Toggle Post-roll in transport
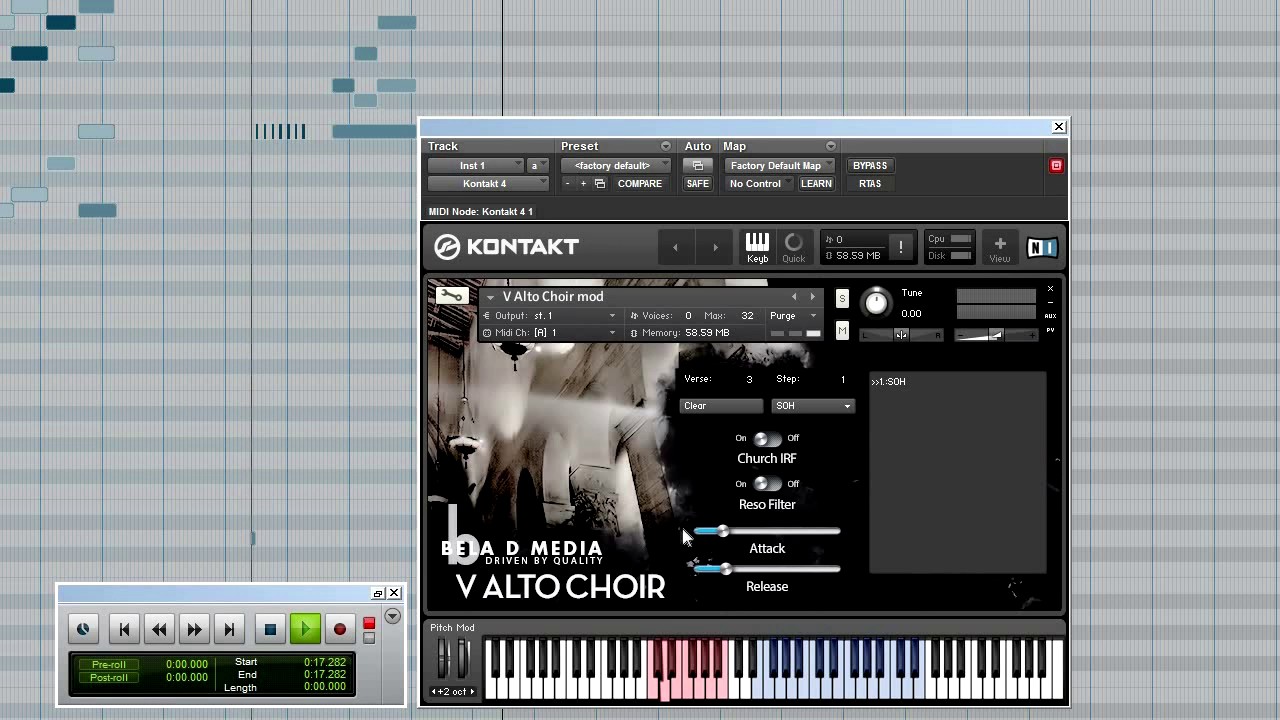Viewport: 1280px width, 720px height. pyautogui.click(x=109, y=678)
